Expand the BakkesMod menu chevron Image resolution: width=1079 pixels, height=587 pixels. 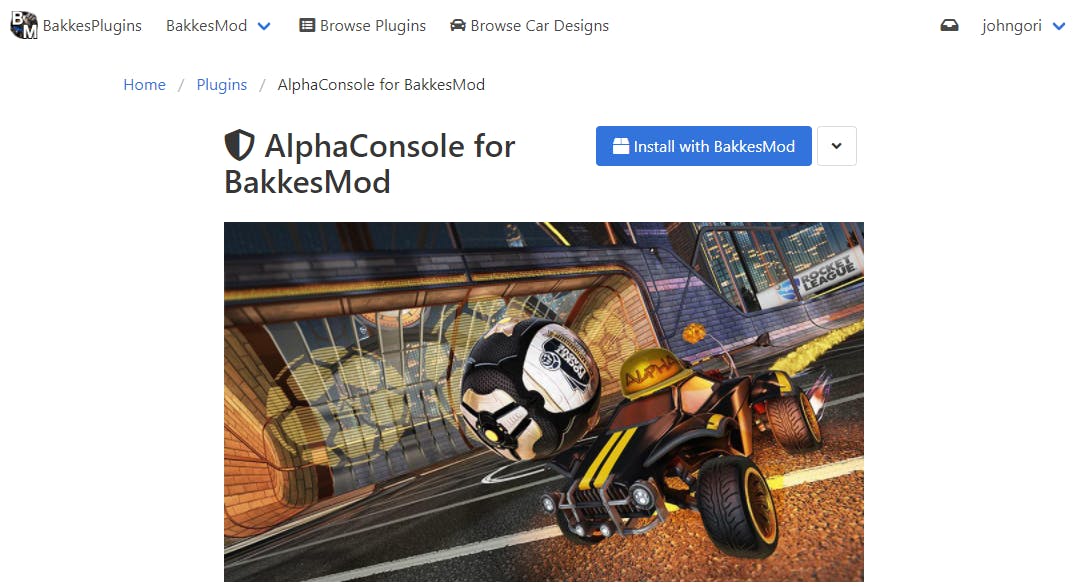(264, 26)
